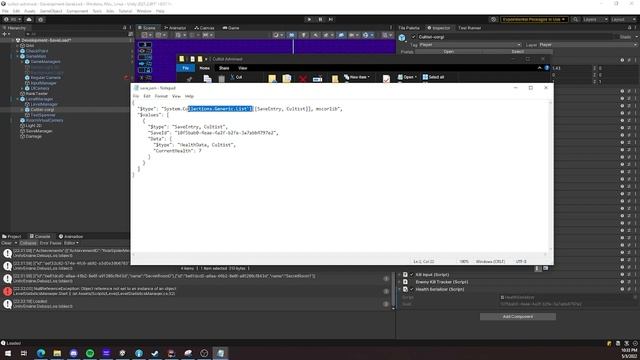The image size is (640, 360).
Task: Click Select all in File Explorer ribbon
Action: [x=433, y=77]
